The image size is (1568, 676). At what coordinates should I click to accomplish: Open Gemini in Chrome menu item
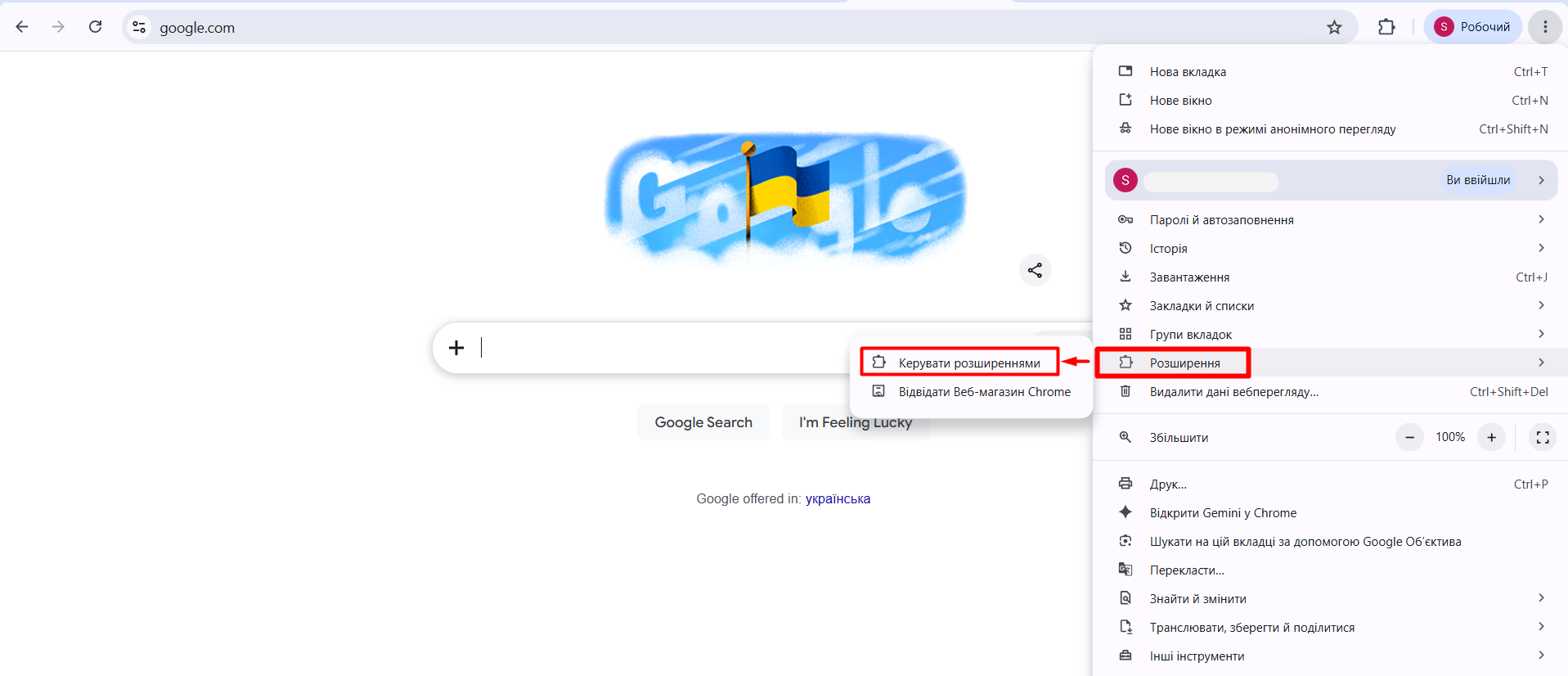(x=1331, y=513)
